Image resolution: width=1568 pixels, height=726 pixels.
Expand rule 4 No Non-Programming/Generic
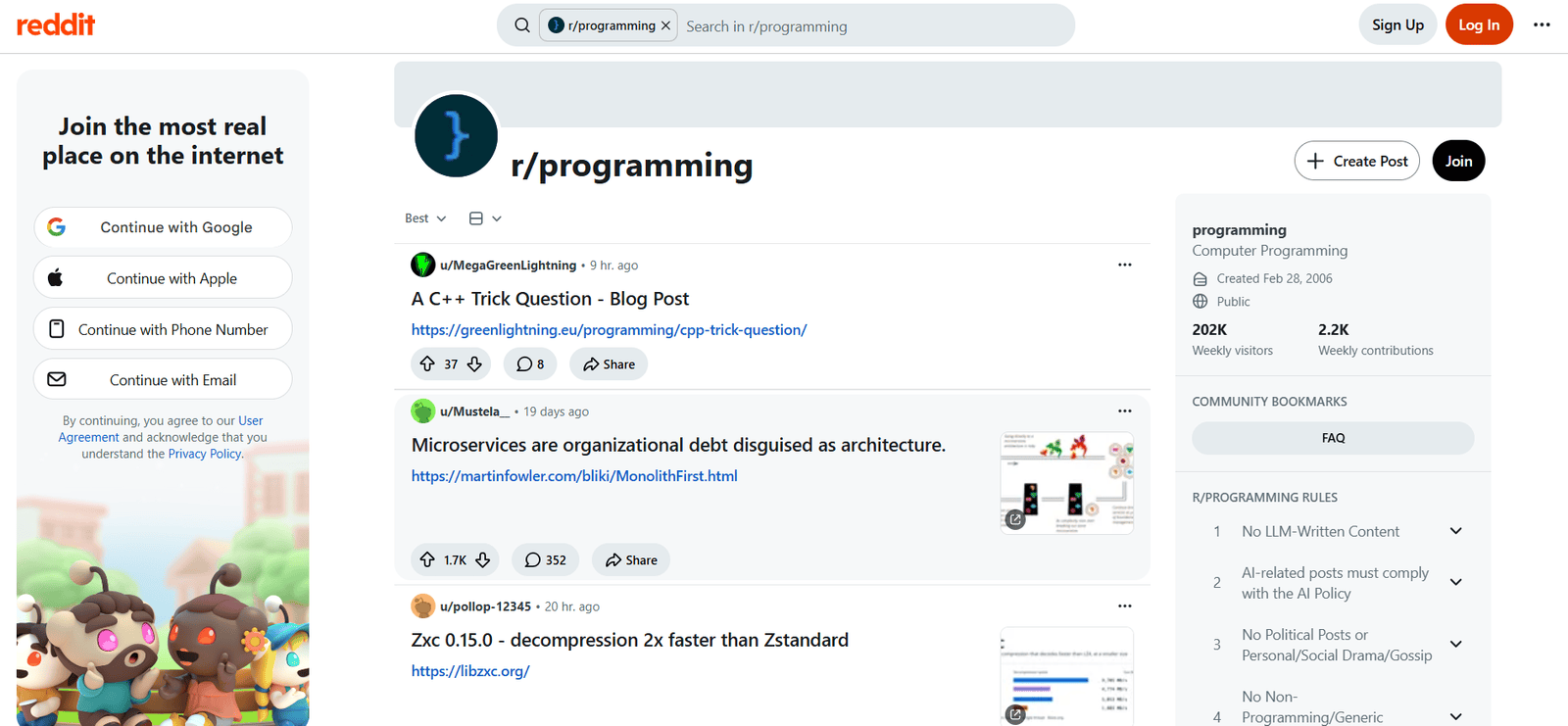coord(1456,716)
